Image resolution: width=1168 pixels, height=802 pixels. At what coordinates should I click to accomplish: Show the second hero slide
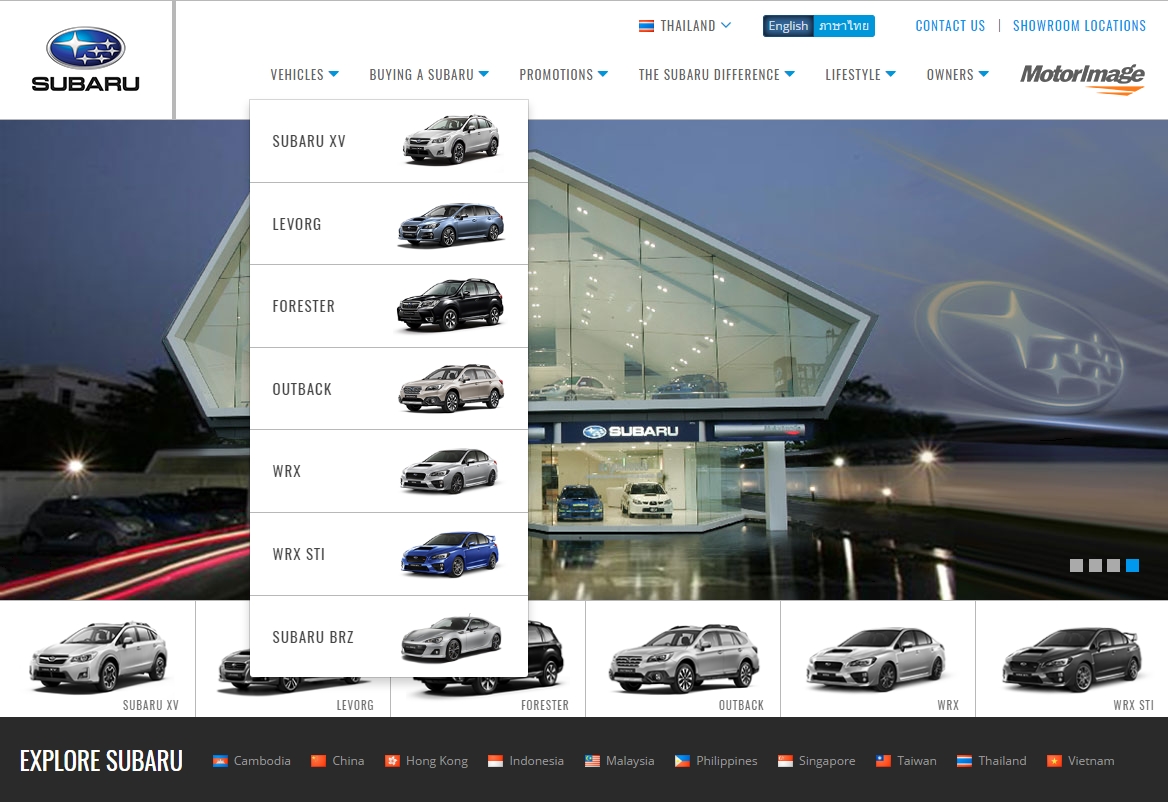[x=1095, y=565]
